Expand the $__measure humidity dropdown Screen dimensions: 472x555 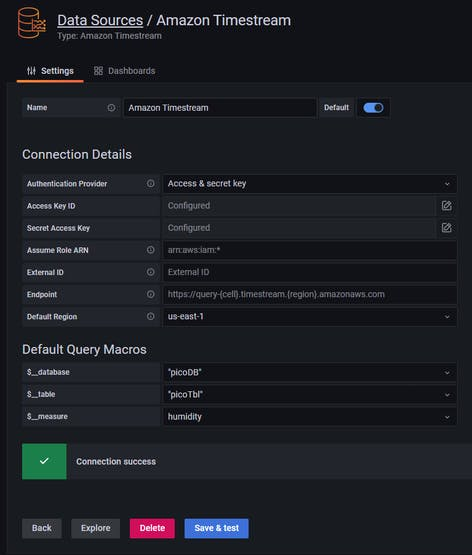click(310, 417)
